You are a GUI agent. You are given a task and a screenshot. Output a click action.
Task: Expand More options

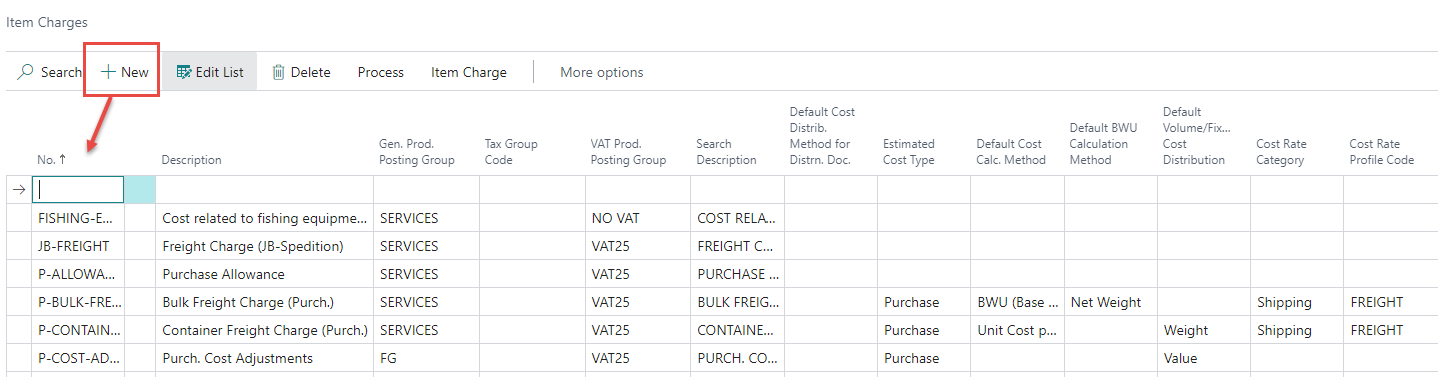point(602,72)
